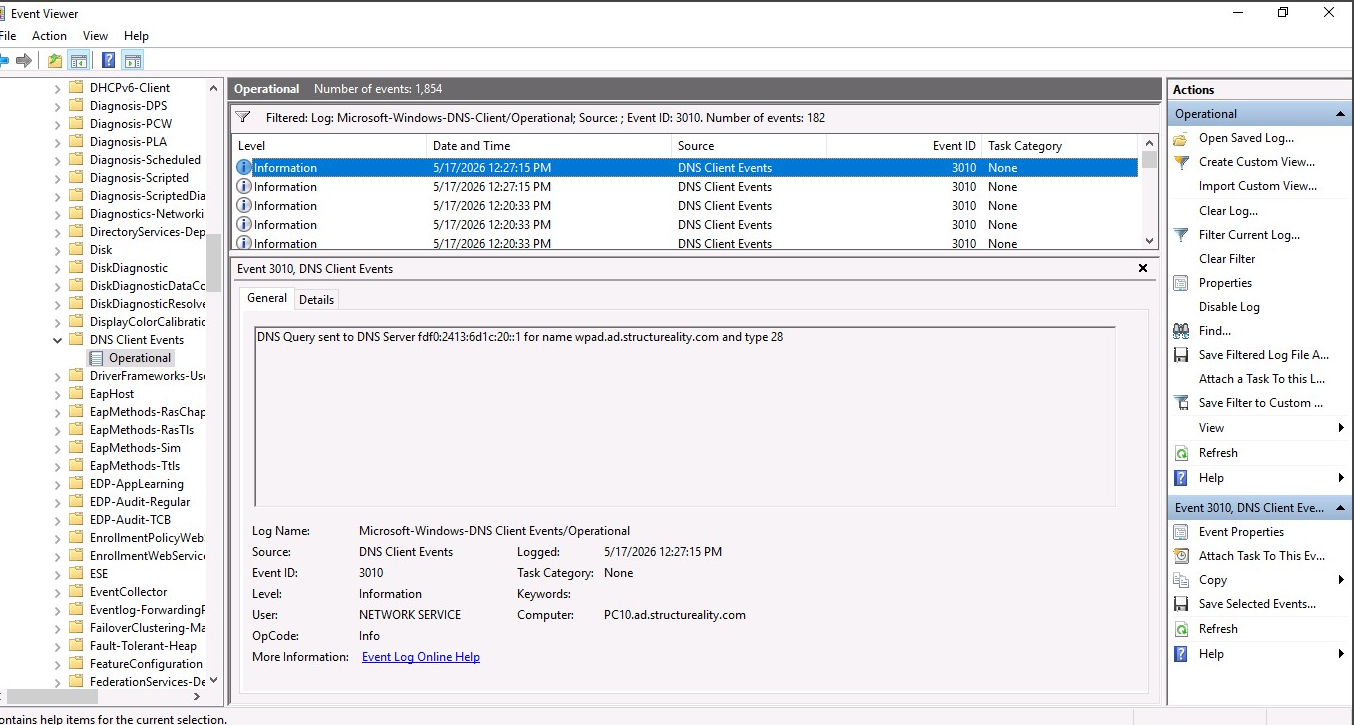Click Save Filter to Custom View icon
The image size is (1354, 725).
(x=1181, y=403)
